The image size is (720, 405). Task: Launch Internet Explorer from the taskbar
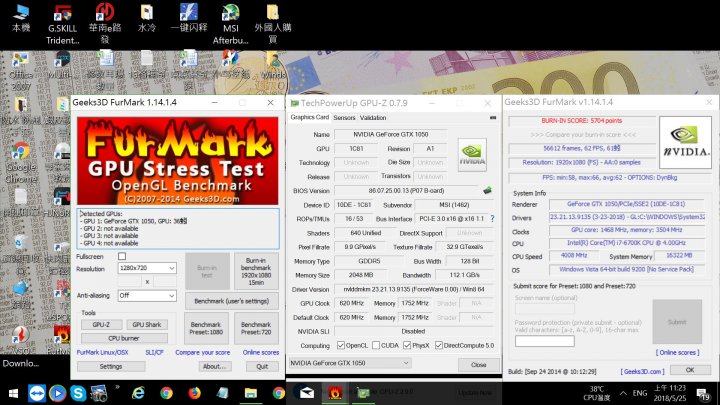tap(138, 393)
